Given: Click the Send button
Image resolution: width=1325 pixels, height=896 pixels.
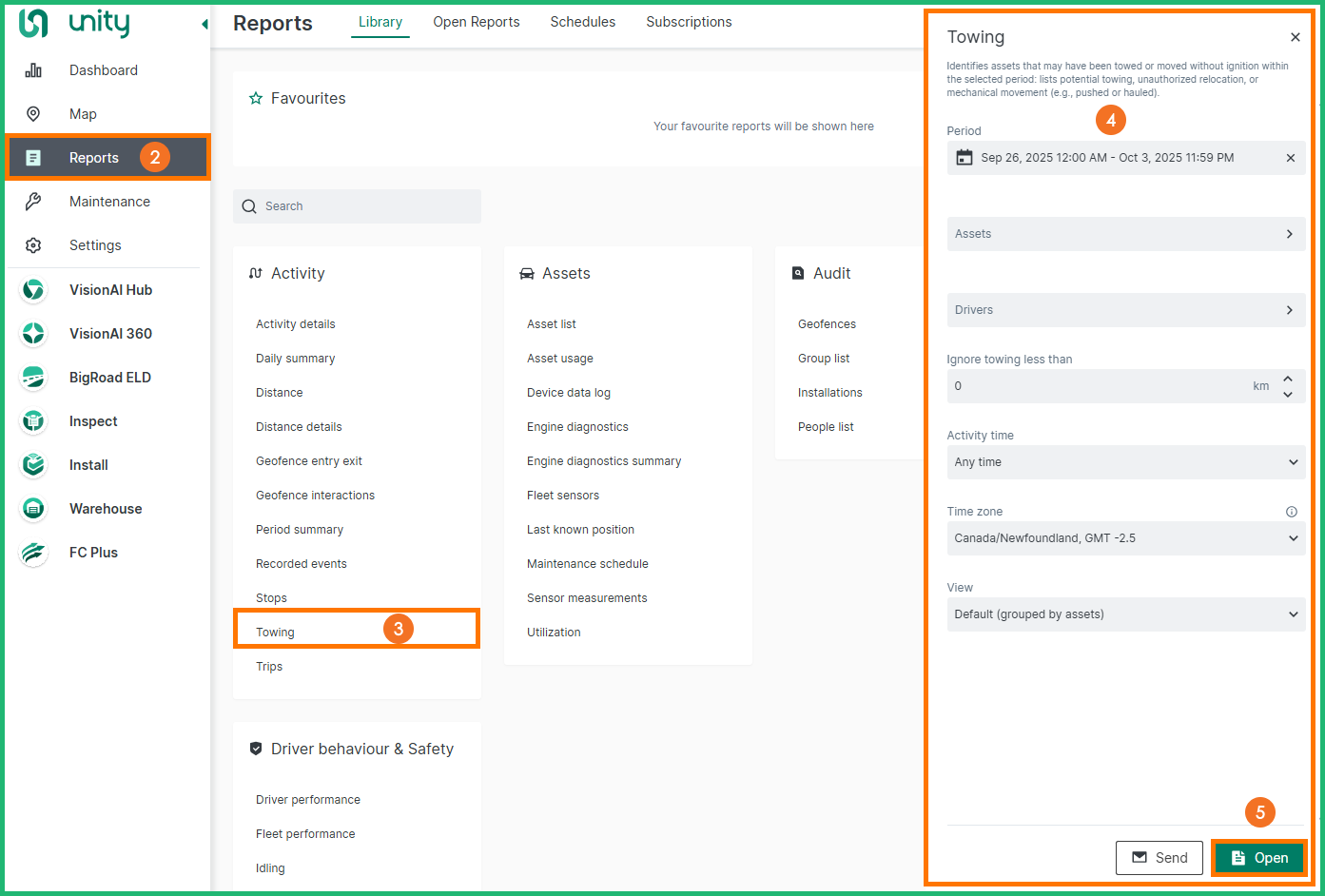Looking at the screenshot, I should click(1159, 858).
